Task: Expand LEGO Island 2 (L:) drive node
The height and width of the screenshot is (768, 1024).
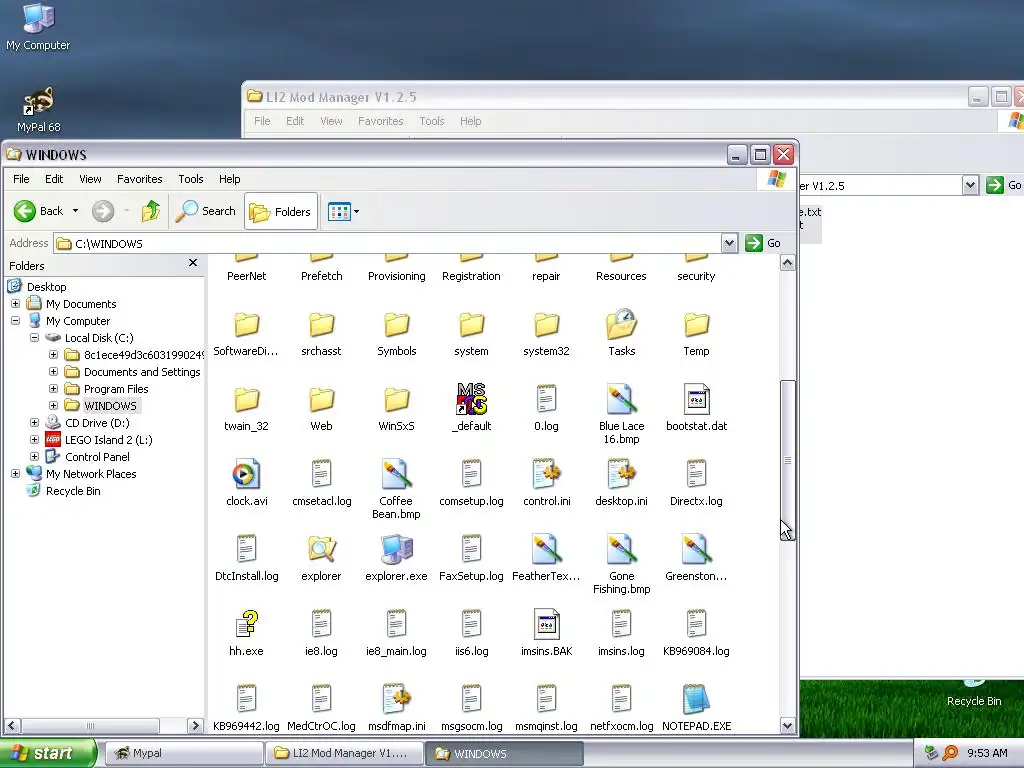Action: tap(35, 440)
